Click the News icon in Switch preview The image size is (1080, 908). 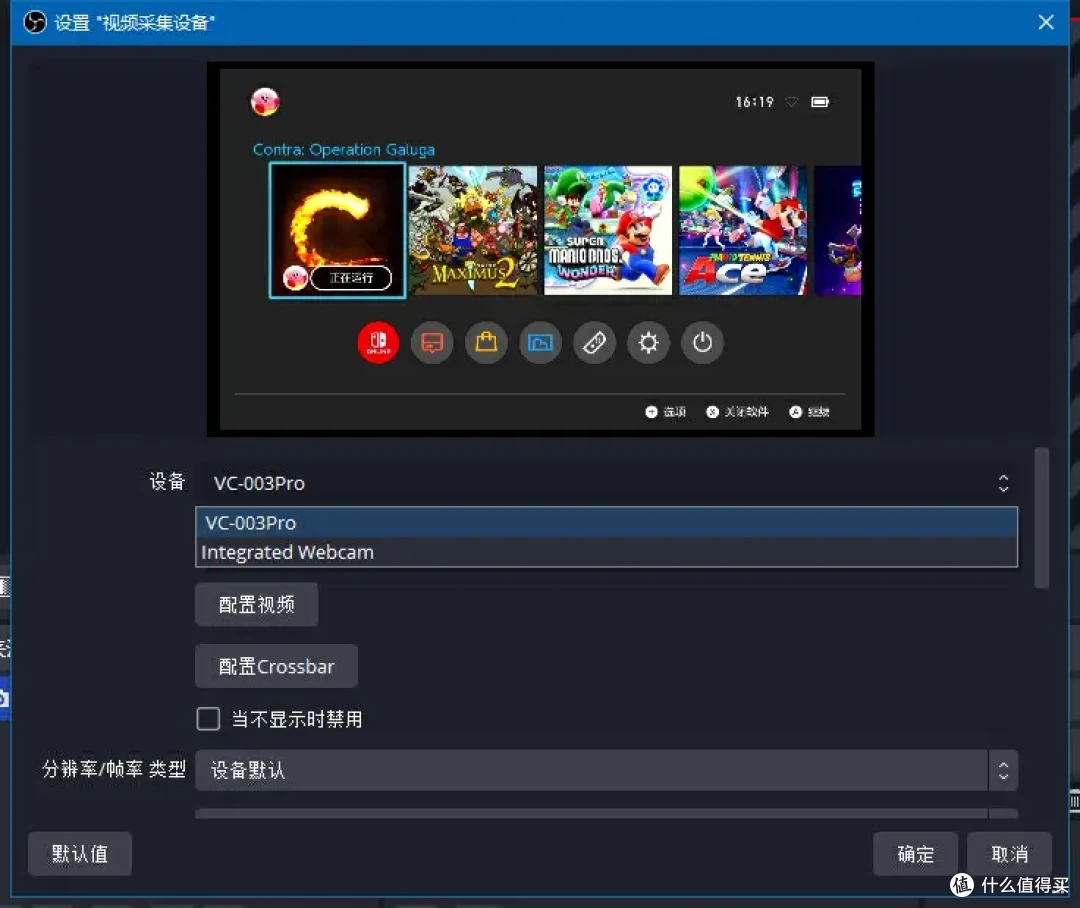[x=432, y=342]
